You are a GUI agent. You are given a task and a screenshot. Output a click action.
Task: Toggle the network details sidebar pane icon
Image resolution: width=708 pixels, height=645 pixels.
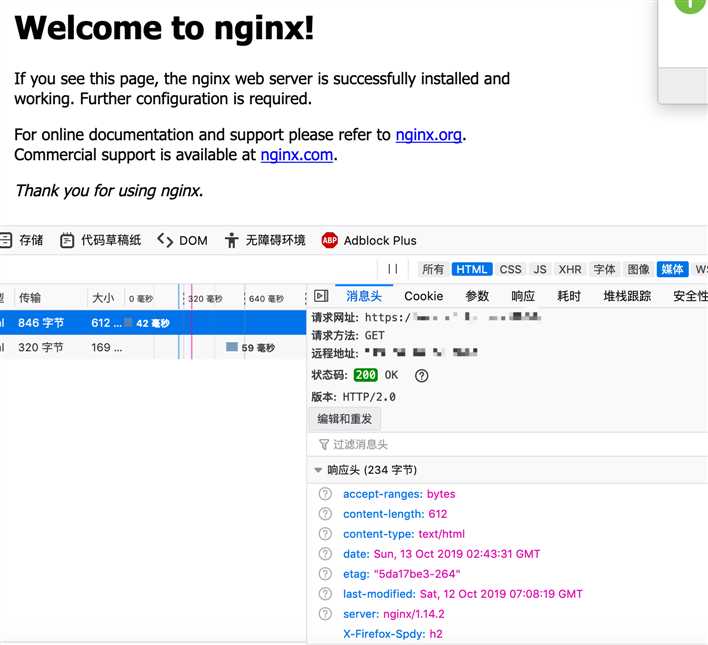(x=321, y=296)
